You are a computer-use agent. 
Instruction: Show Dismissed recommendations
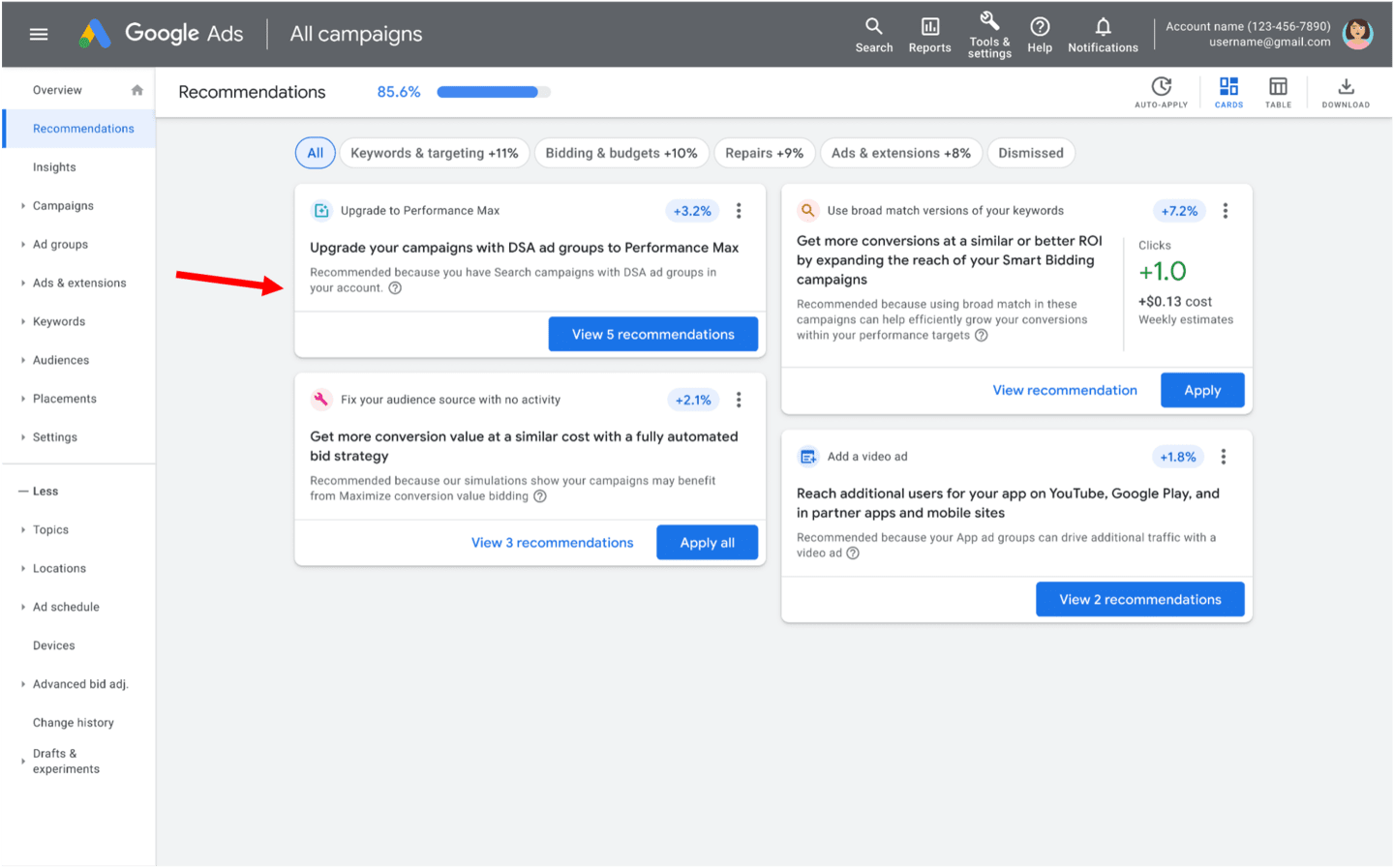pos(1031,153)
